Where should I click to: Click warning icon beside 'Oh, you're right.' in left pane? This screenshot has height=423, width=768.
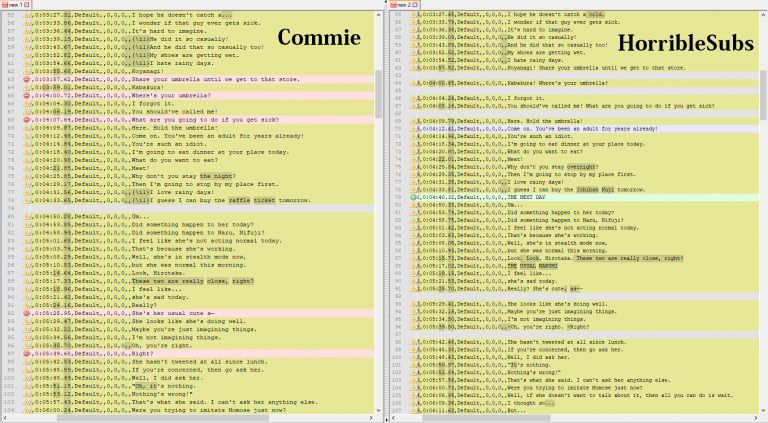point(26,345)
